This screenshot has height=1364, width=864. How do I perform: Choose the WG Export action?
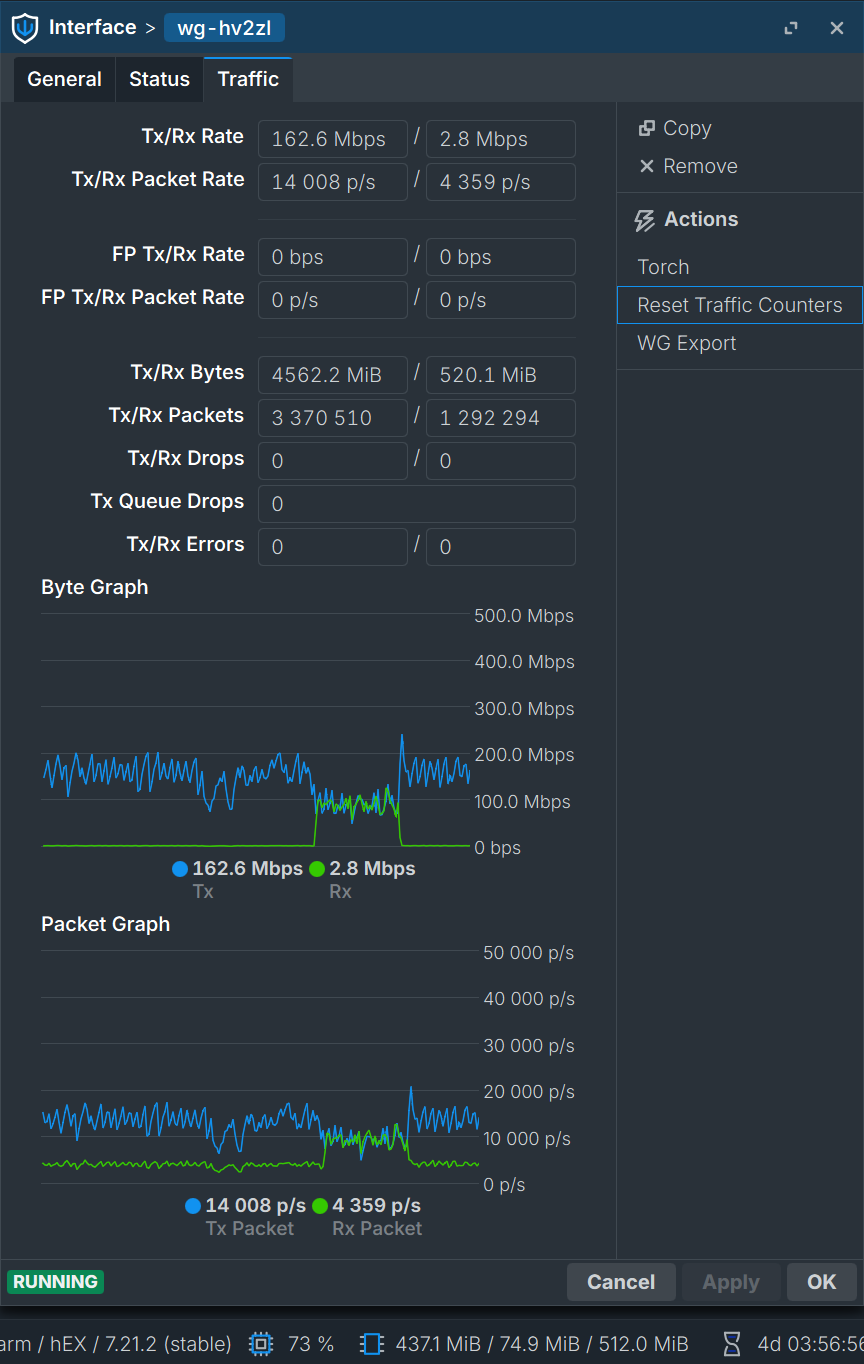click(686, 343)
